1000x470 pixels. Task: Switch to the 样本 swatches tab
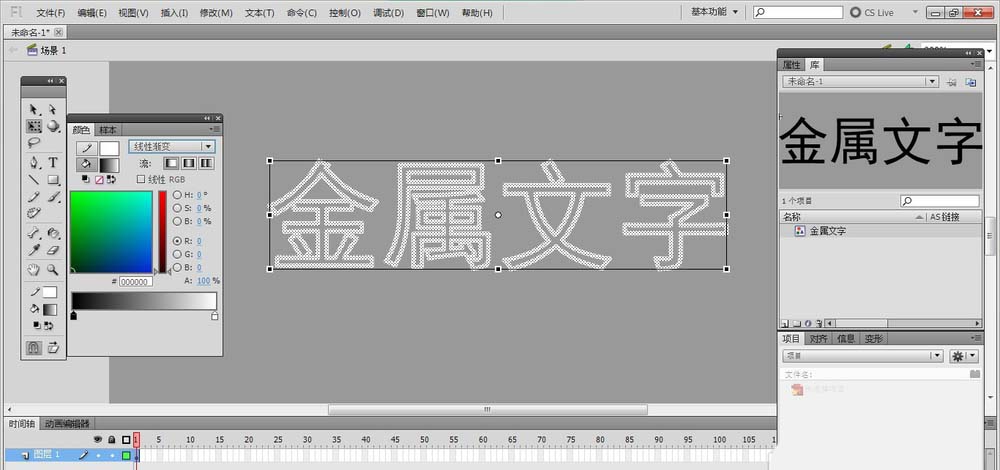pos(108,129)
